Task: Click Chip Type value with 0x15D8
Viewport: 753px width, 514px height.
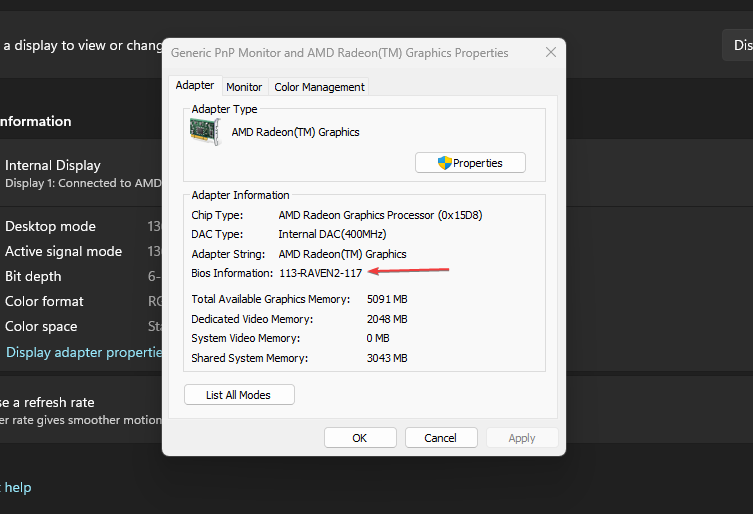Action: [x=380, y=215]
